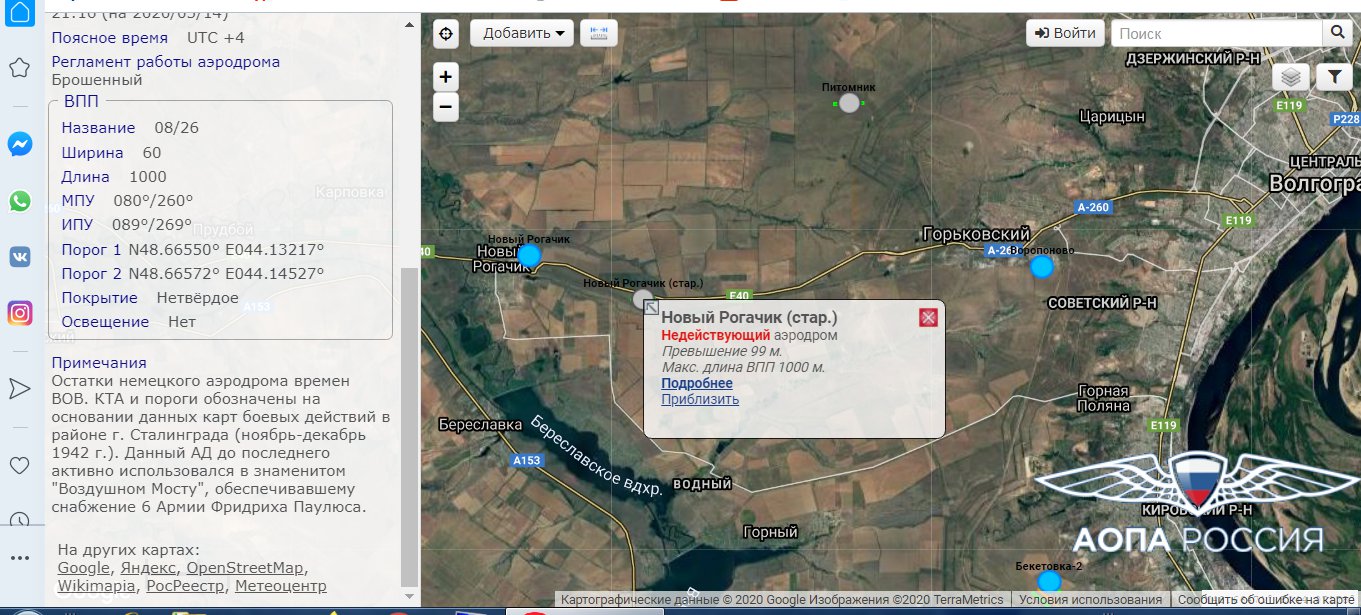Select the grey Новый Рогачик (стар.) marker
This screenshot has height=615, width=1361.
(642, 299)
